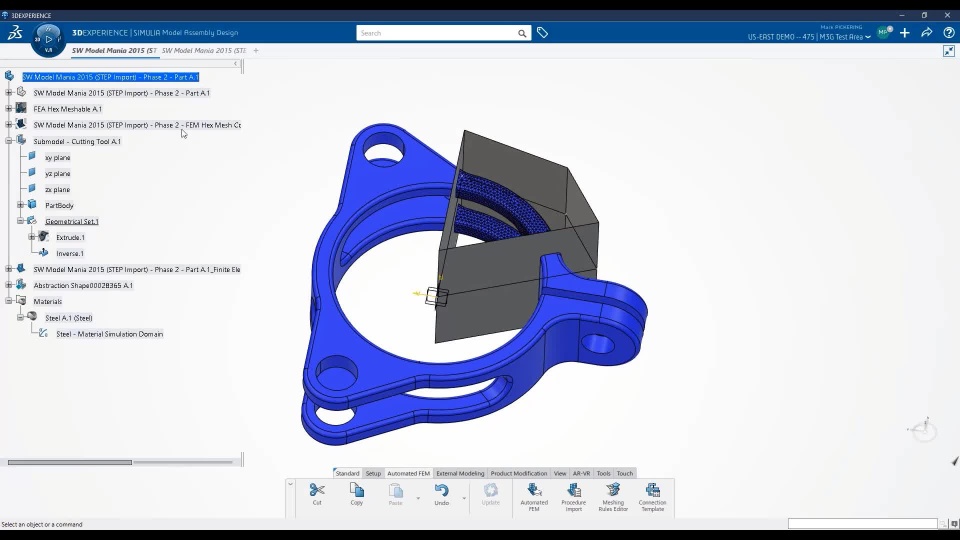Switch to the View tab
Viewport: 960px width, 540px height.
tap(560, 473)
